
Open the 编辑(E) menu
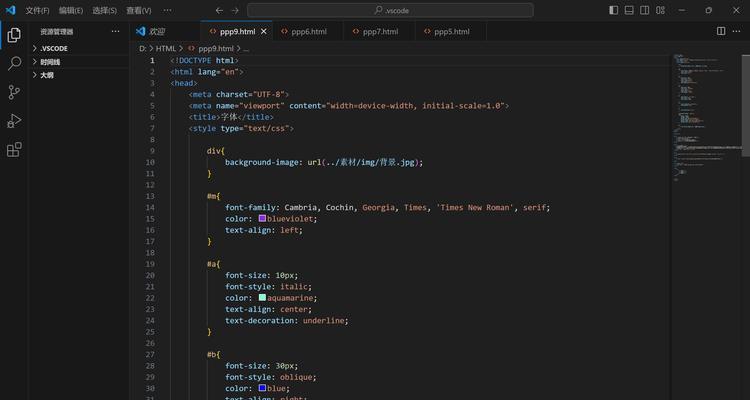(x=71, y=11)
